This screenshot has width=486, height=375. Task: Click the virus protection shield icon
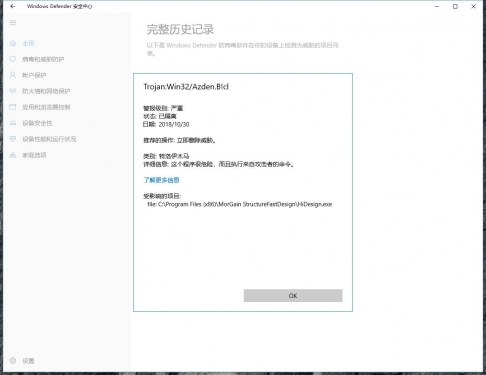click(x=13, y=59)
